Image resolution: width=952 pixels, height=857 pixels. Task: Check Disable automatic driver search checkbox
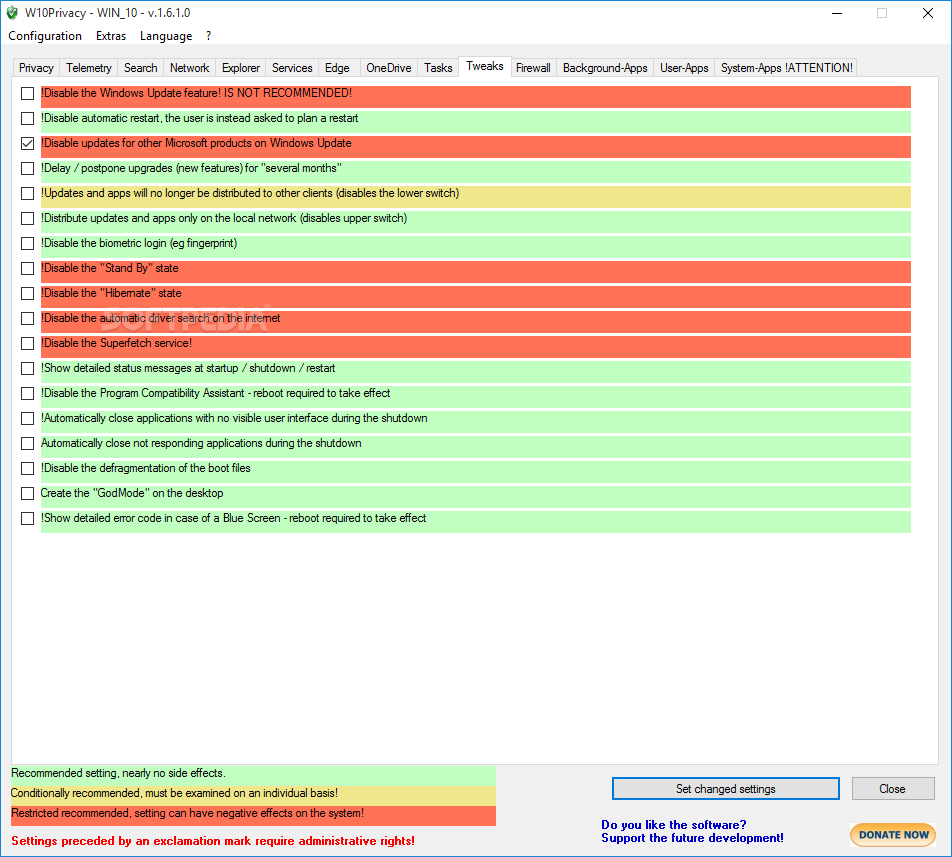click(x=27, y=319)
